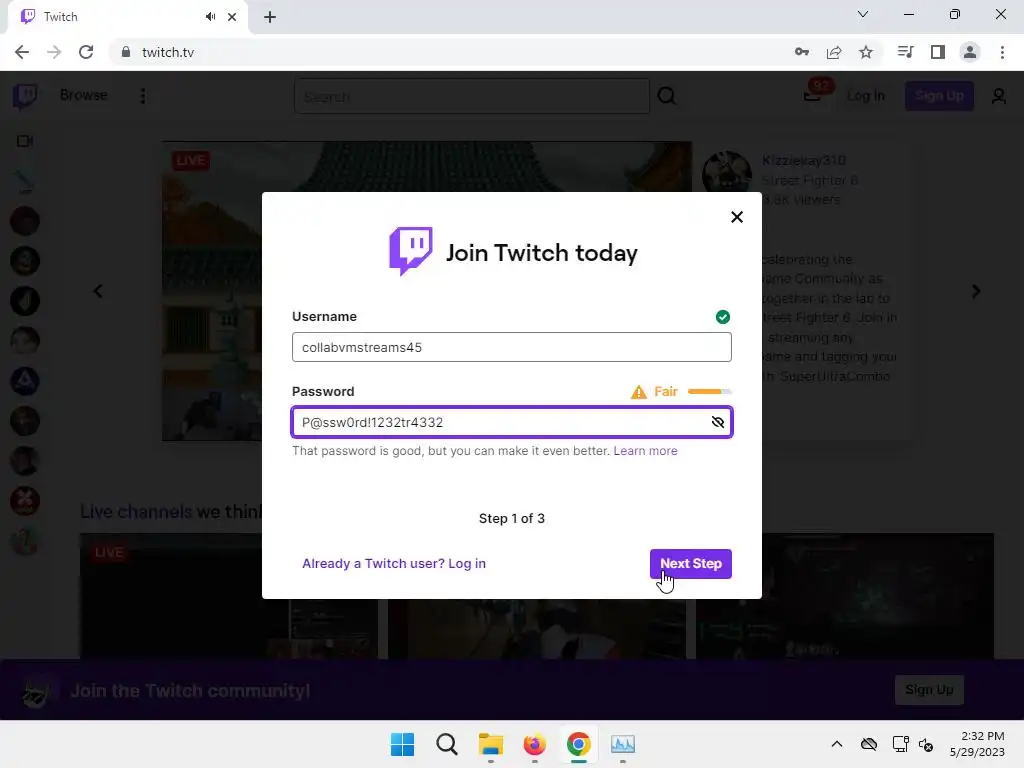Click the password strength meter bar
This screenshot has height=768, width=1024.
tap(709, 392)
